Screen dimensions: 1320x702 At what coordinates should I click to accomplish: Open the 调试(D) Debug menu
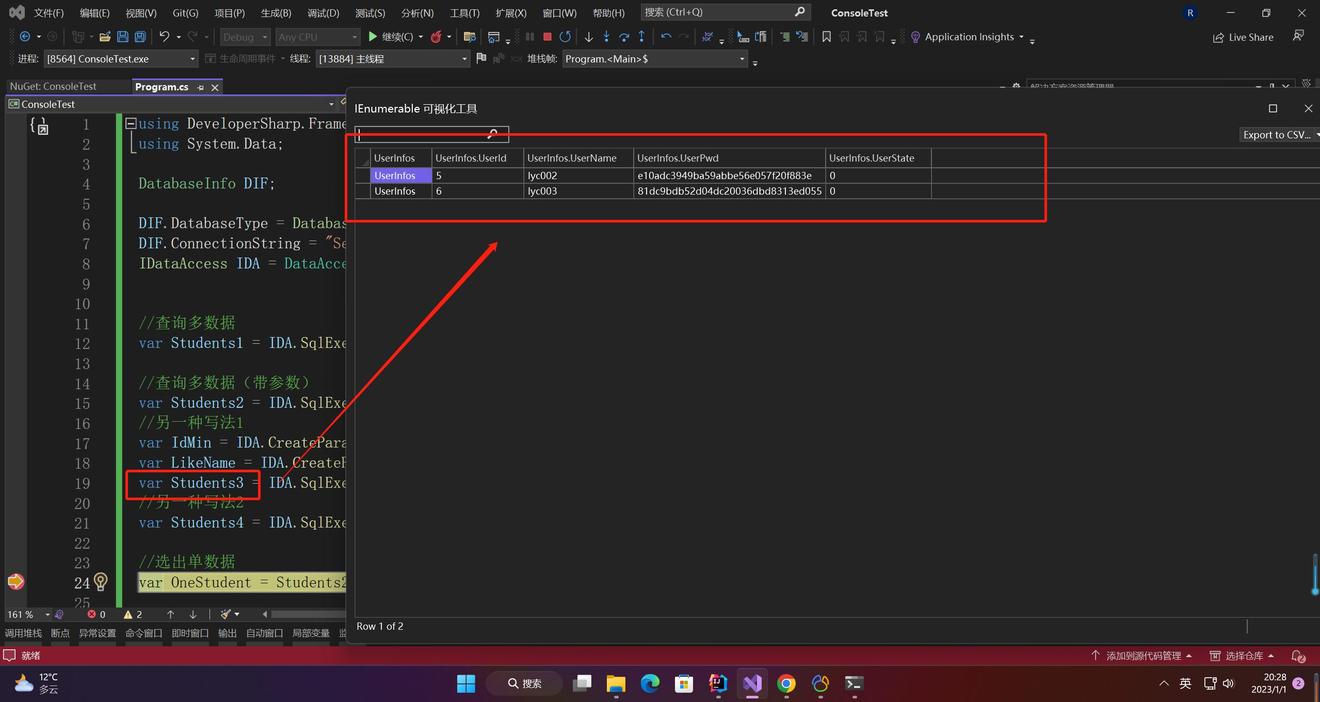pos(323,13)
